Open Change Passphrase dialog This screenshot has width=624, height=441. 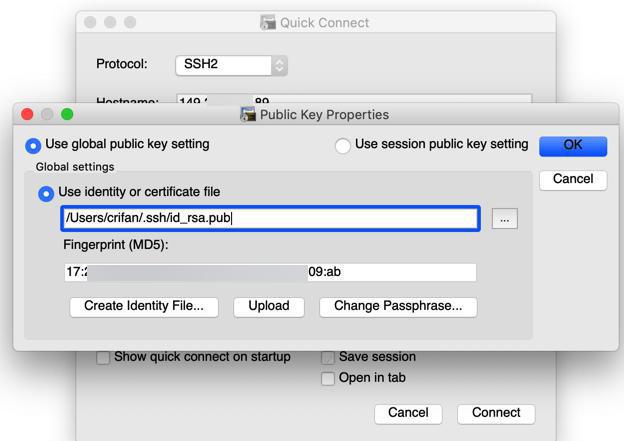[398, 307]
